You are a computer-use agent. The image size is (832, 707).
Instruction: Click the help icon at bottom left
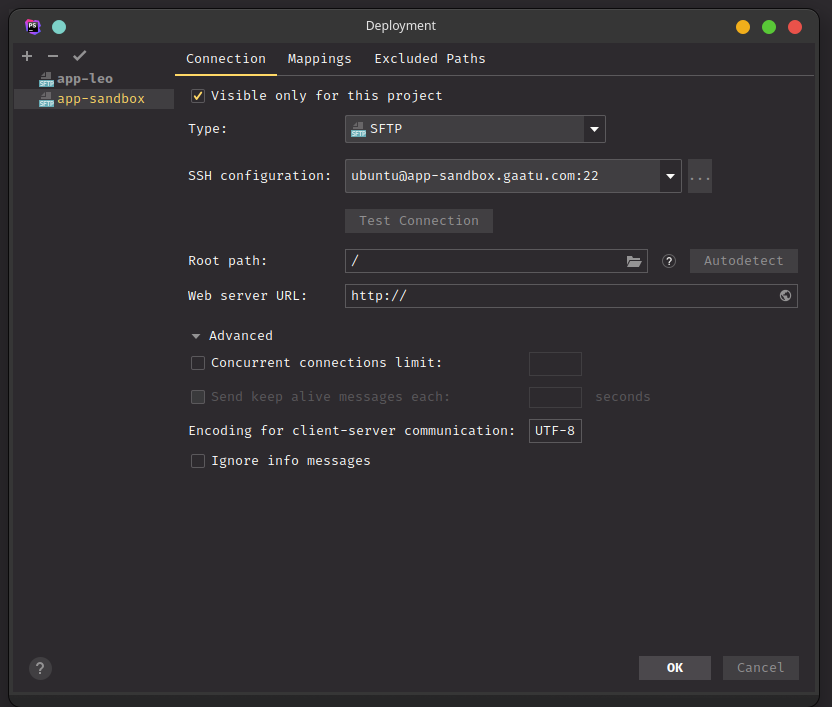point(40,668)
